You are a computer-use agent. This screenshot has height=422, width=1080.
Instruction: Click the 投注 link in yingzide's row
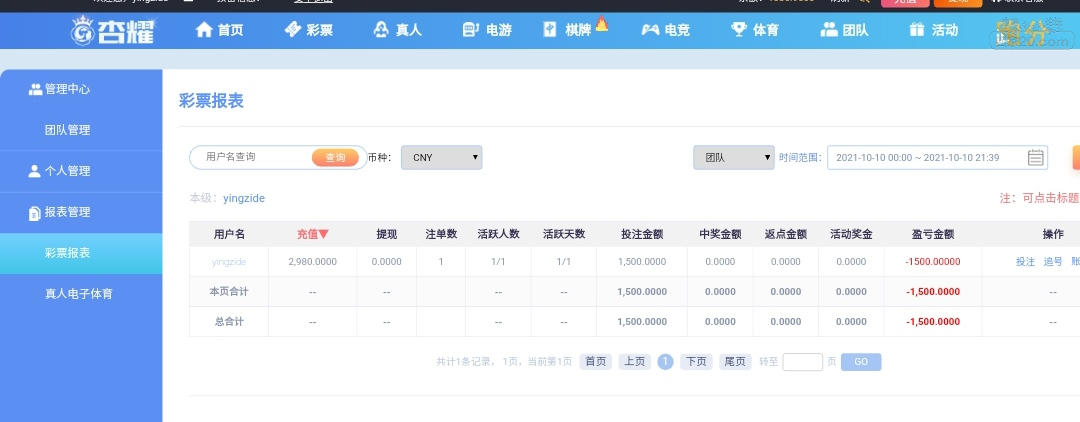[1025, 262]
